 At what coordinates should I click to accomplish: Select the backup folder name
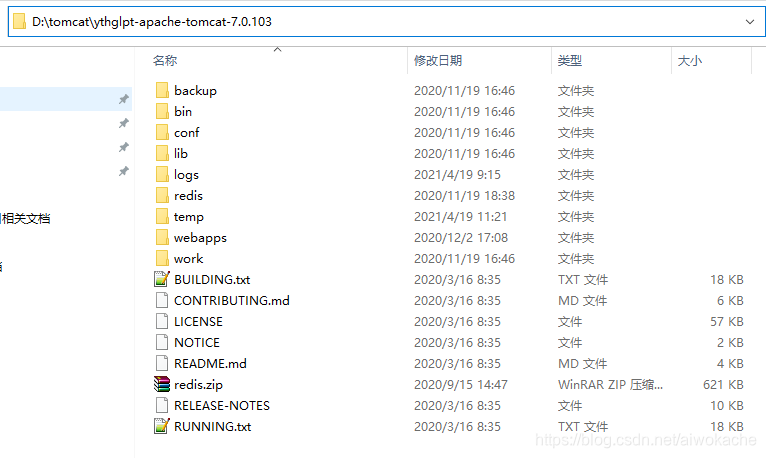point(195,91)
